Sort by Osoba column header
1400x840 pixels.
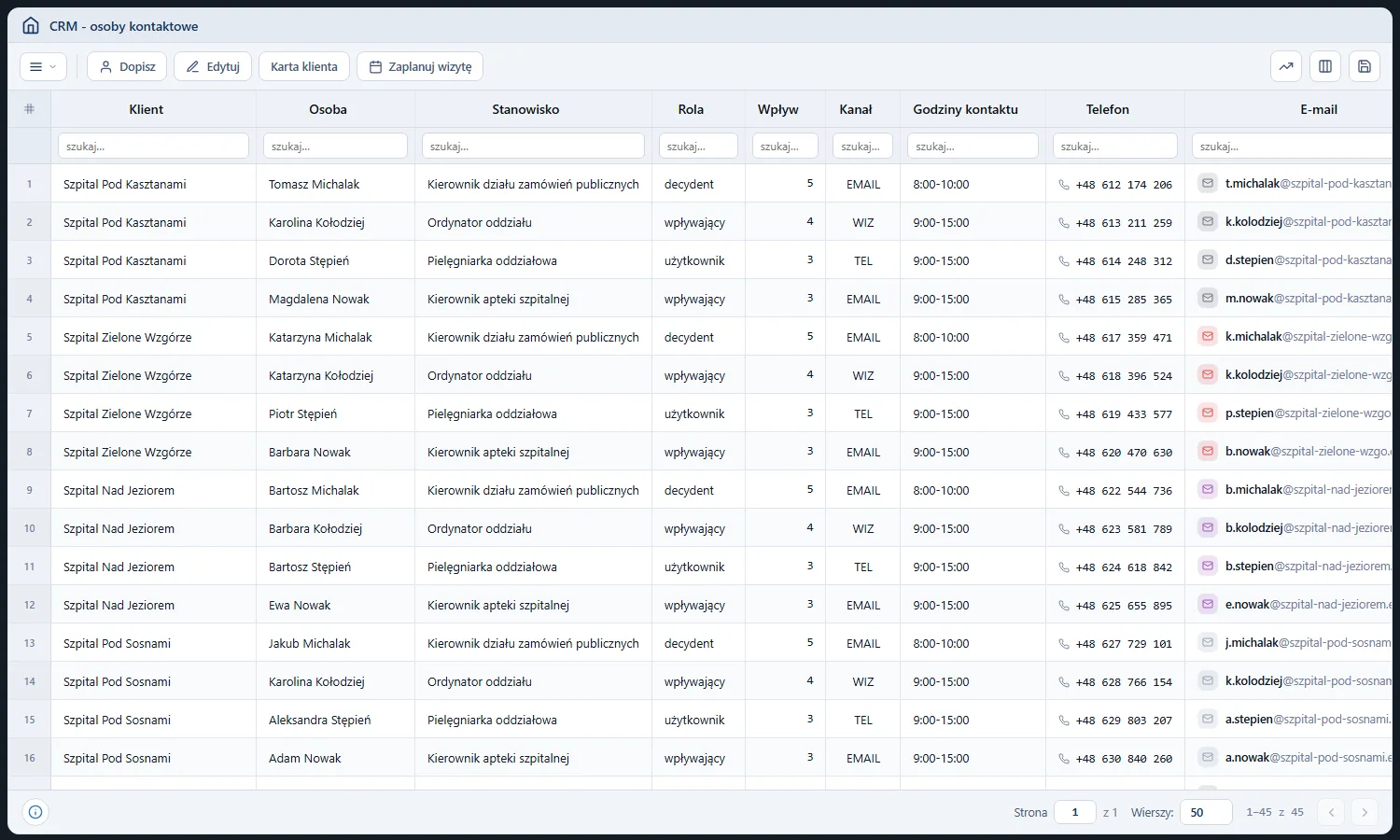(x=328, y=109)
